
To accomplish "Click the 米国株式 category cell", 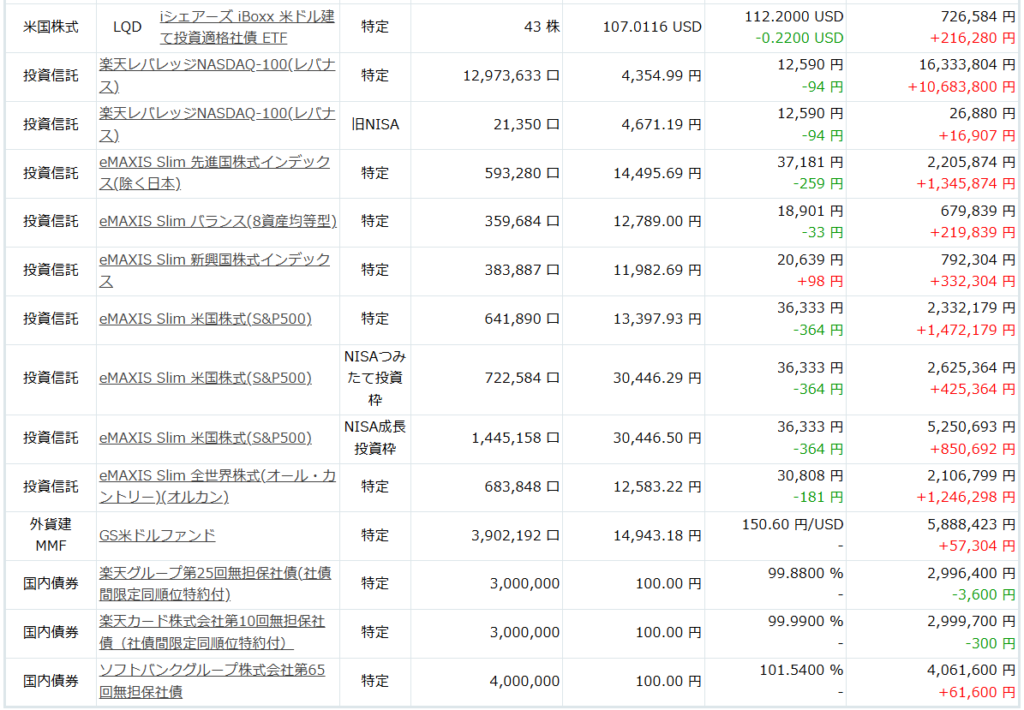I will tap(50, 27).
